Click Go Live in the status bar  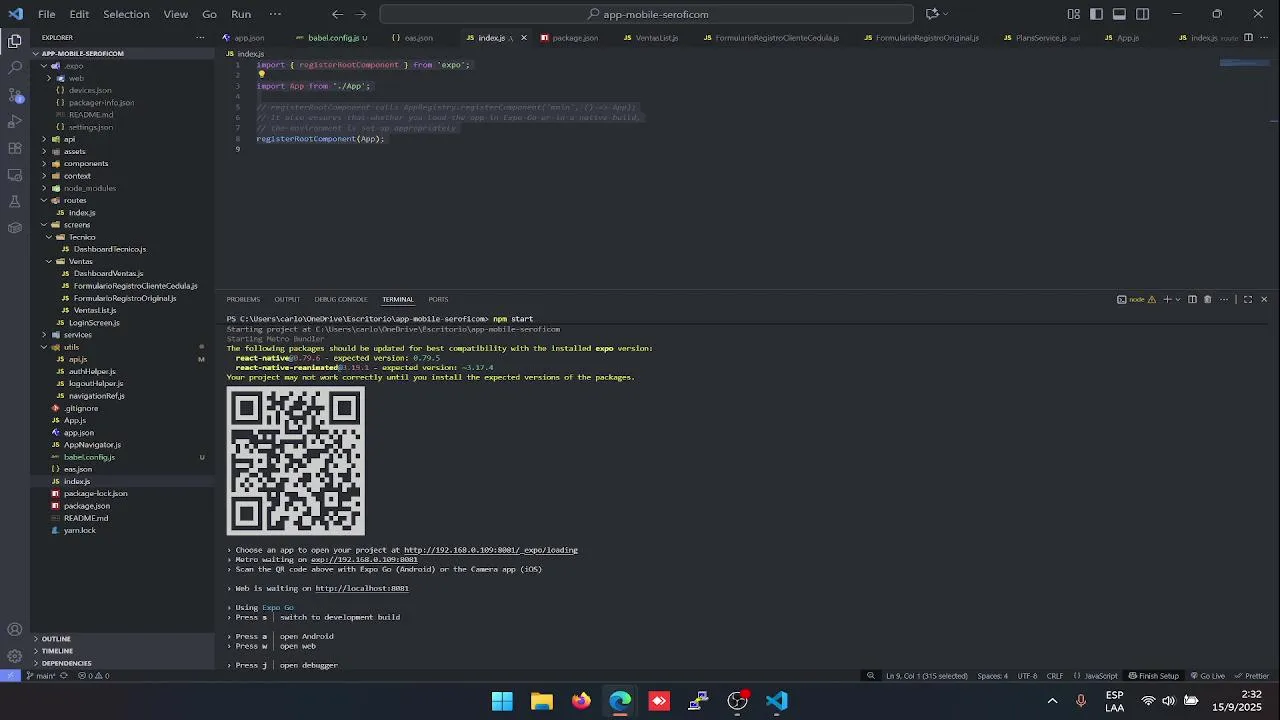1207,676
